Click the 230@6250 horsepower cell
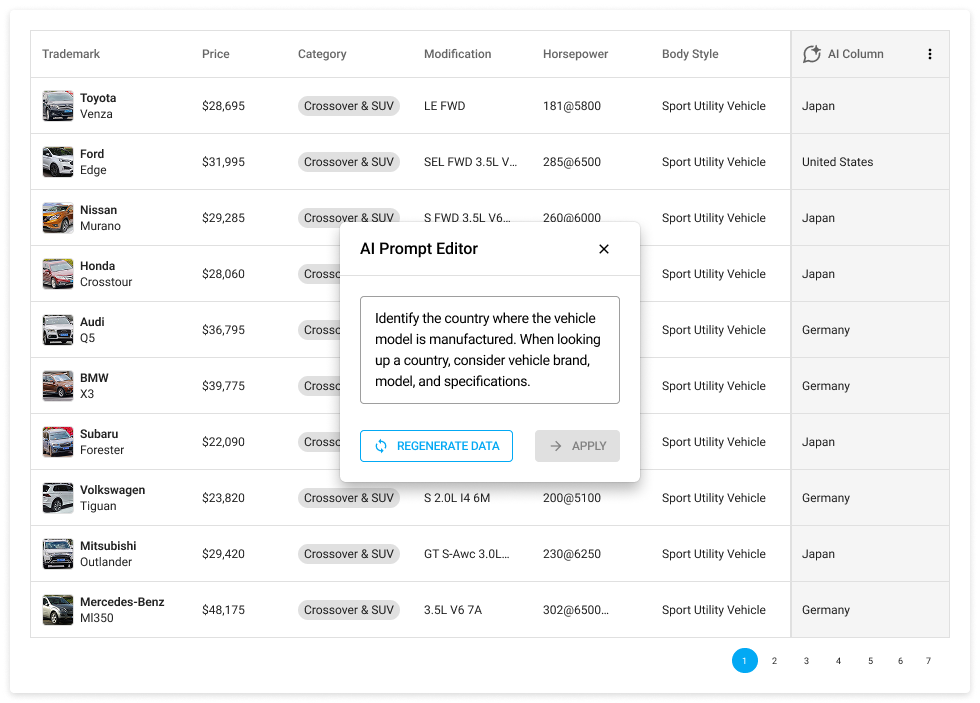980x703 pixels. [572, 554]
